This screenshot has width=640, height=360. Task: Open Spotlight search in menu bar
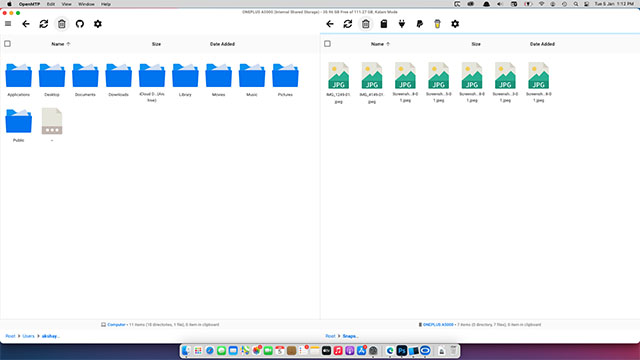click(576, 4)
